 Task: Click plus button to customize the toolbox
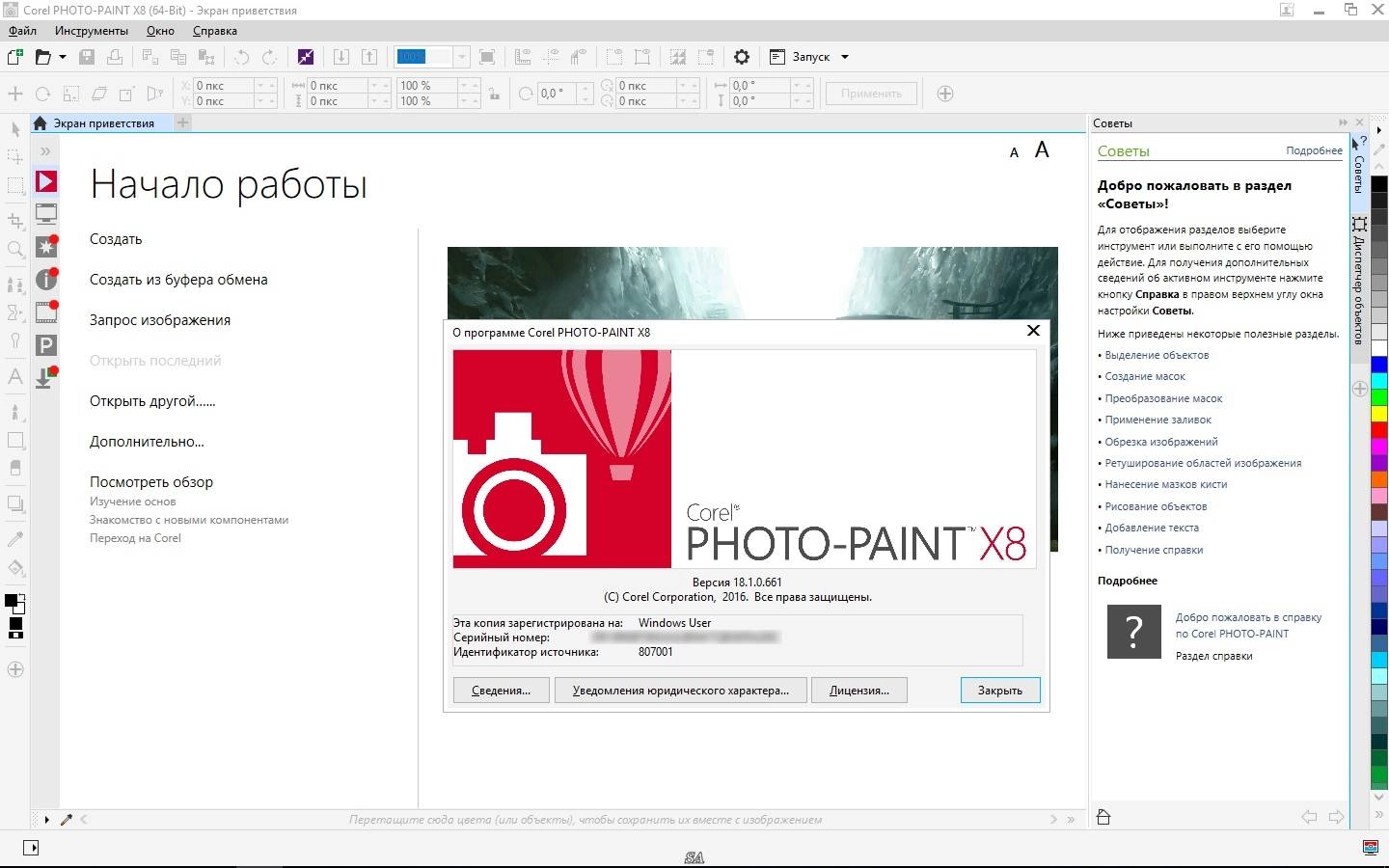pos(15,669)
